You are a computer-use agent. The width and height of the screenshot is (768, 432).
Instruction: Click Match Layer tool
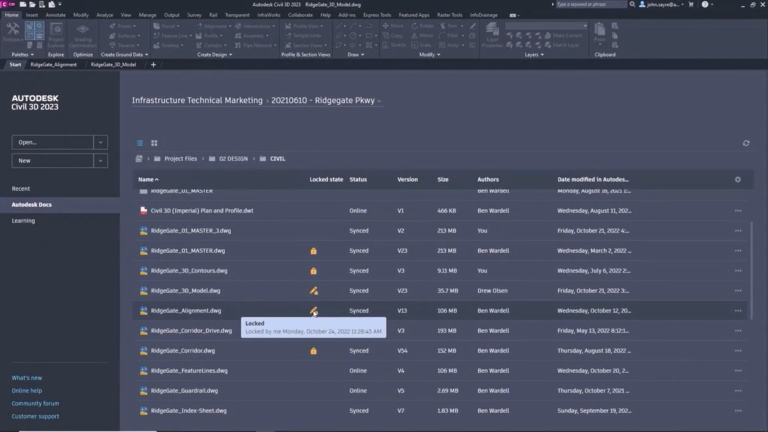[x=562, y=45]
